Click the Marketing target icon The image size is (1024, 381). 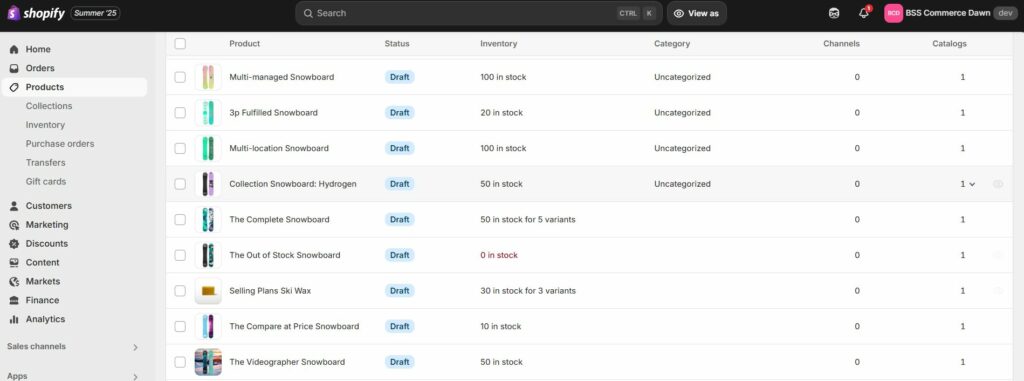click(14, 225)
